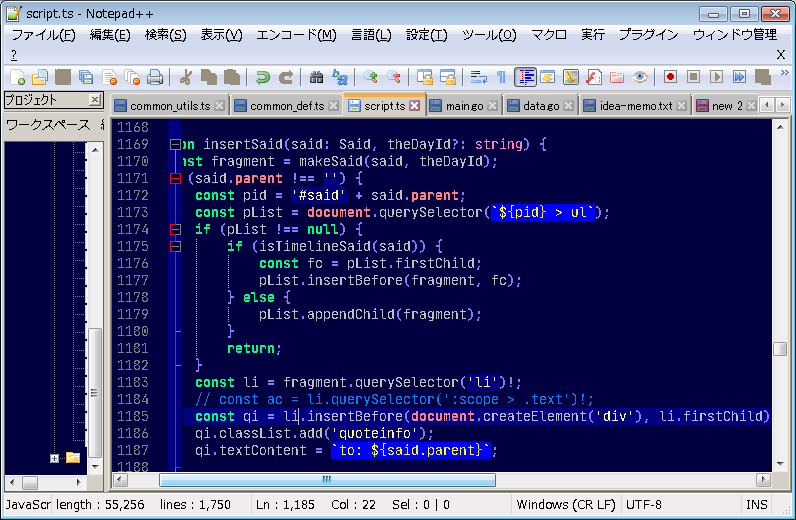Click the Save file toolbar icon
This screenshot has height=520, width=796.
[x=63, y=77]
